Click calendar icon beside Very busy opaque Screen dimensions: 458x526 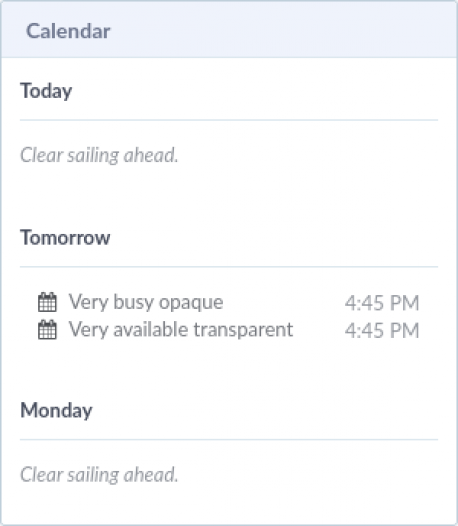[47, 302]
